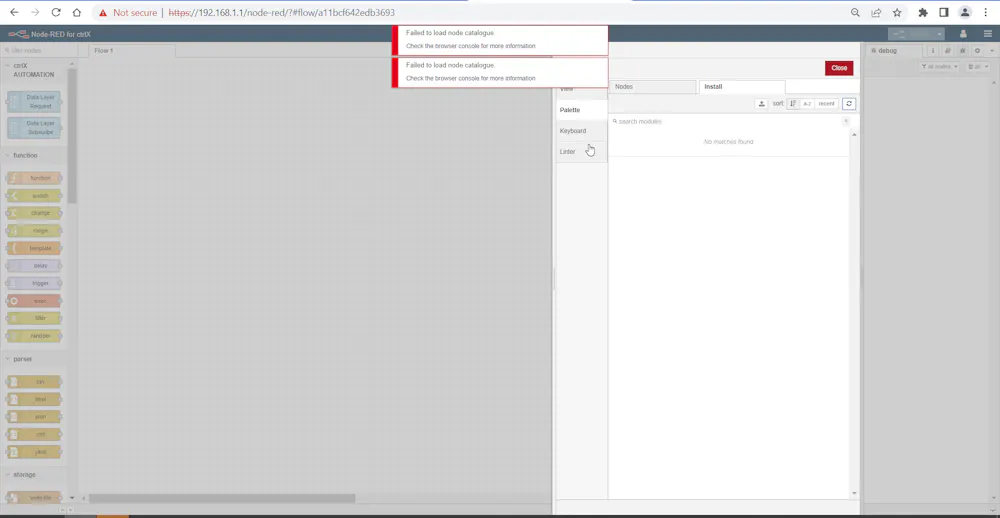Toggle the browser side panel icon
Screen dimensions: 1000x518
(x=944, y=12)
